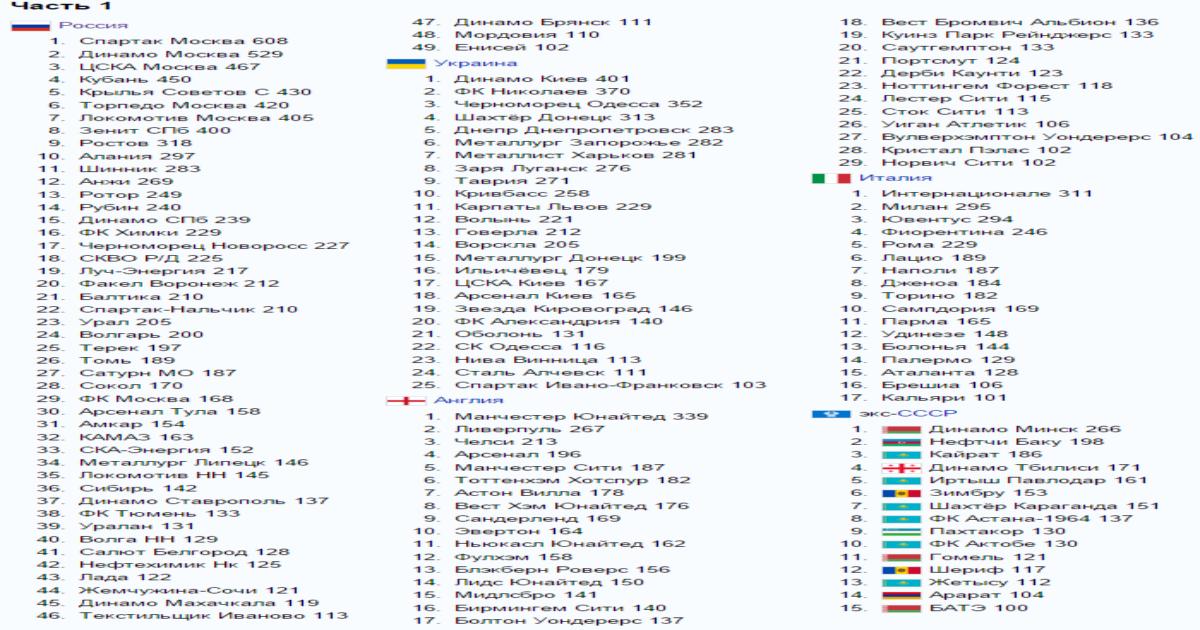Click the Armenian flag next to Арарат
The image size is (1200, 630).
pos(901,595)
